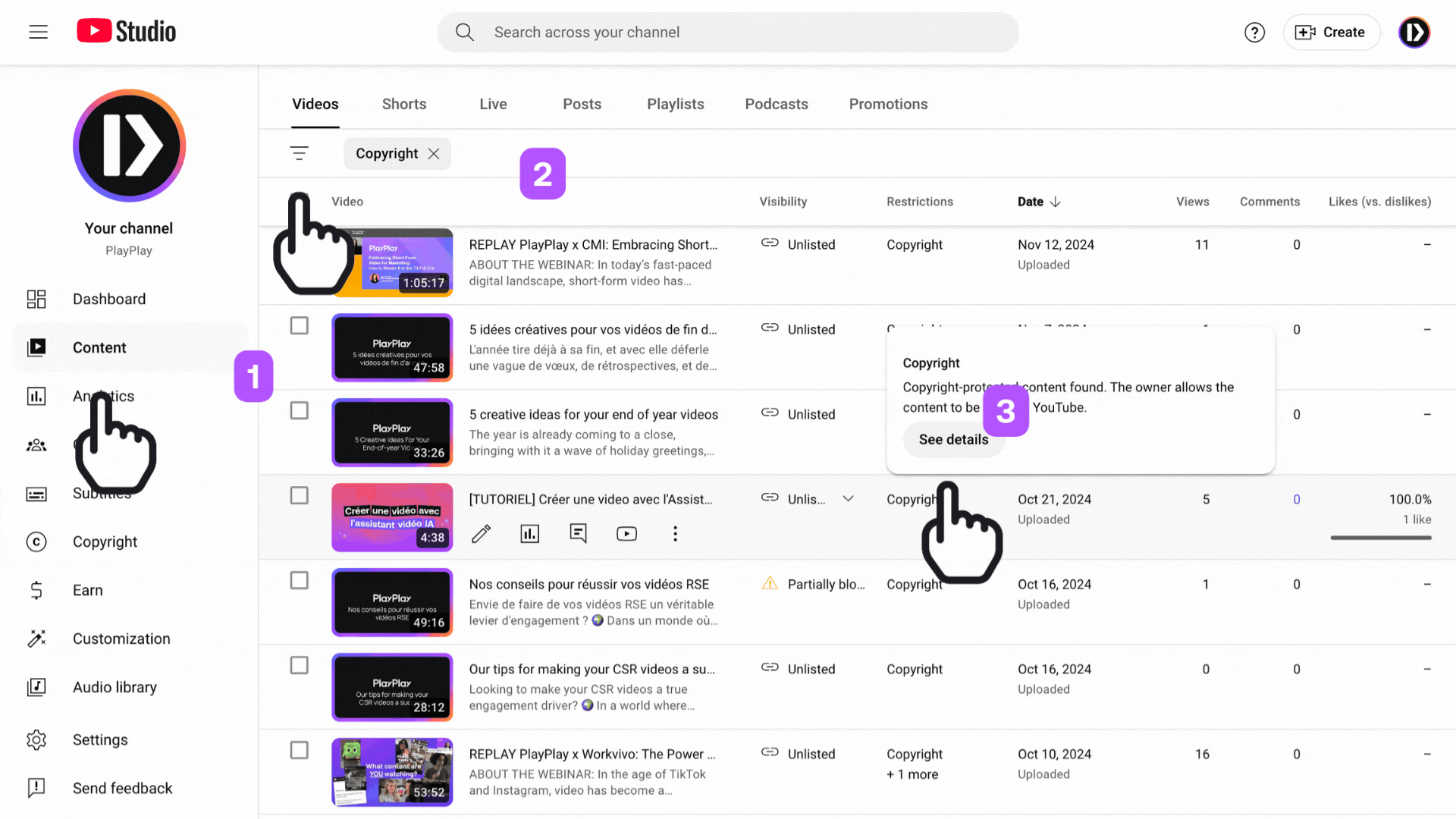Image resolution: width=1456 pixels, height=819 pixels.
Task: Select checkbox for 5 creative ideas video
Action: [x=300, y=410]
